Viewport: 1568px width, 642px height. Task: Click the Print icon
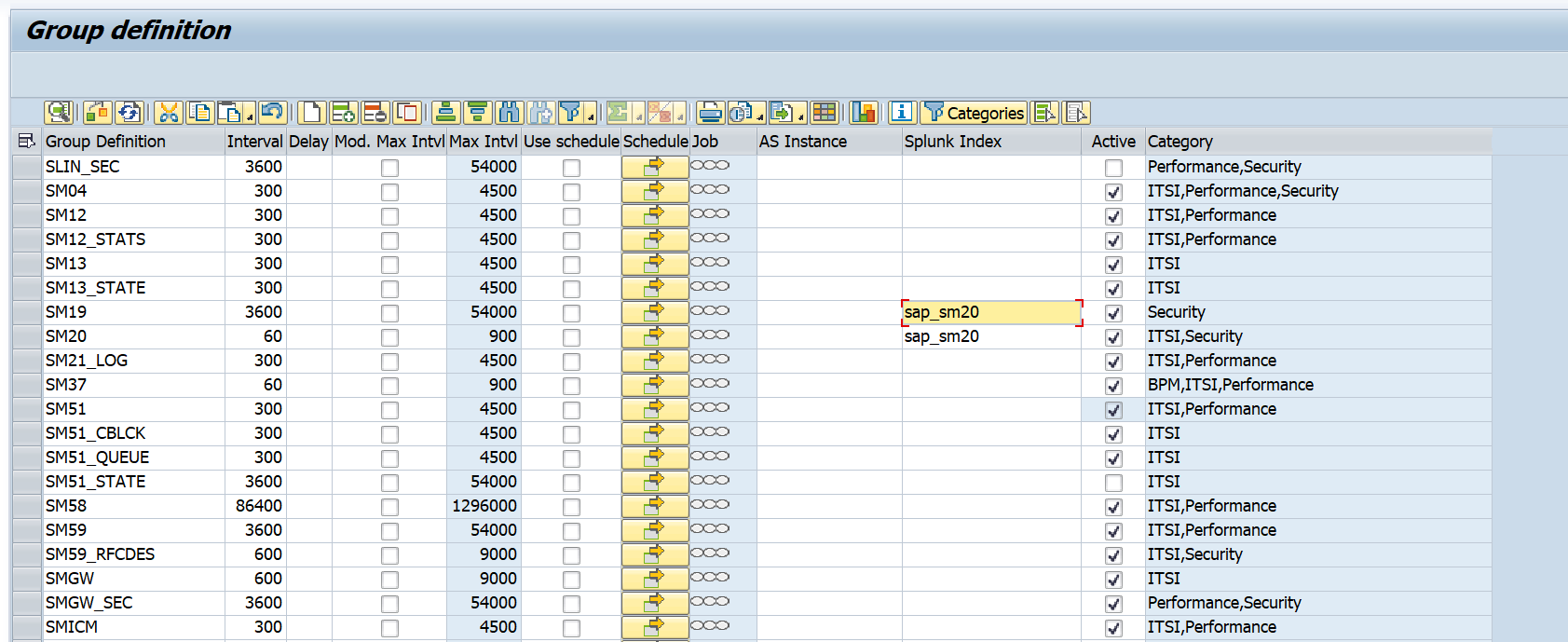coord(710,113)
